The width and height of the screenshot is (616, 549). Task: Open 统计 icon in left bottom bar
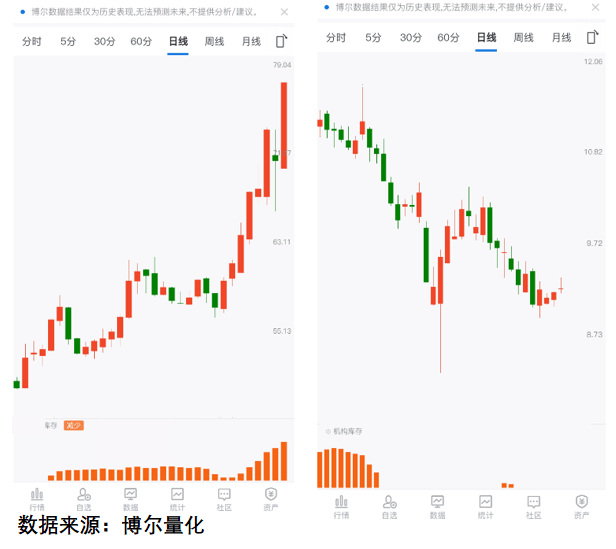point(177,497)
